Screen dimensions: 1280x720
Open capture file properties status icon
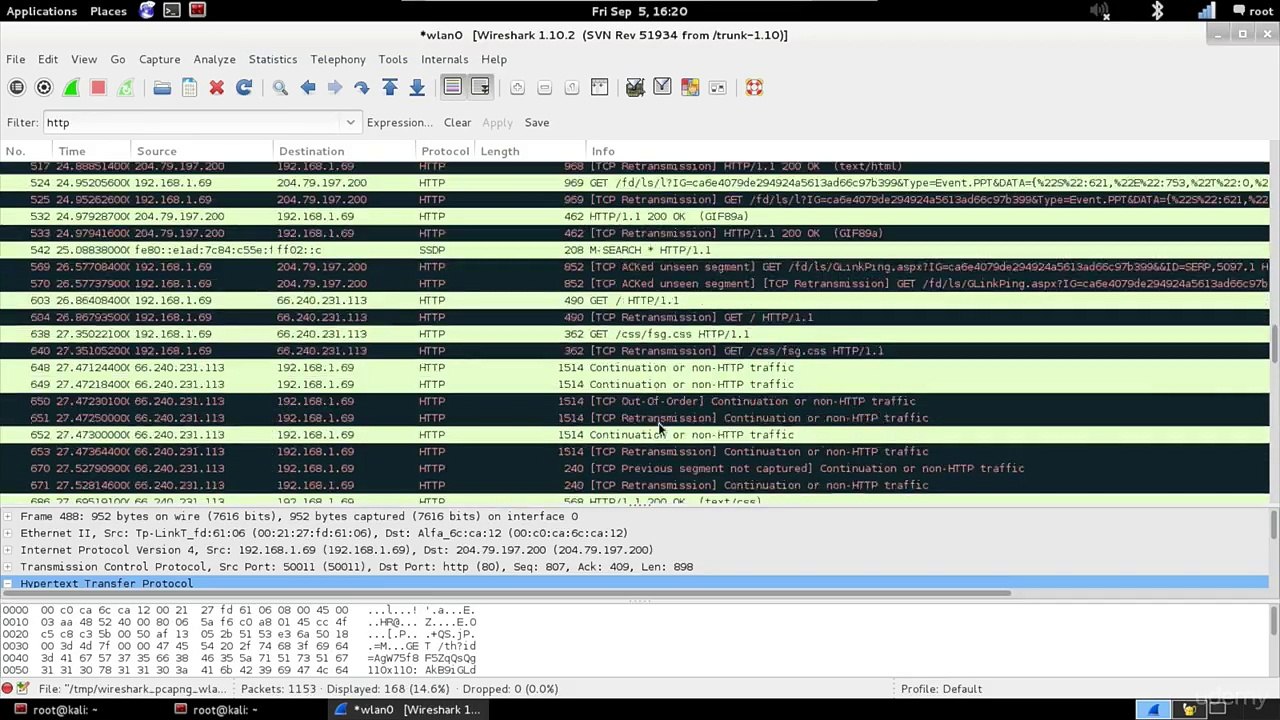(x=22, y=689)
